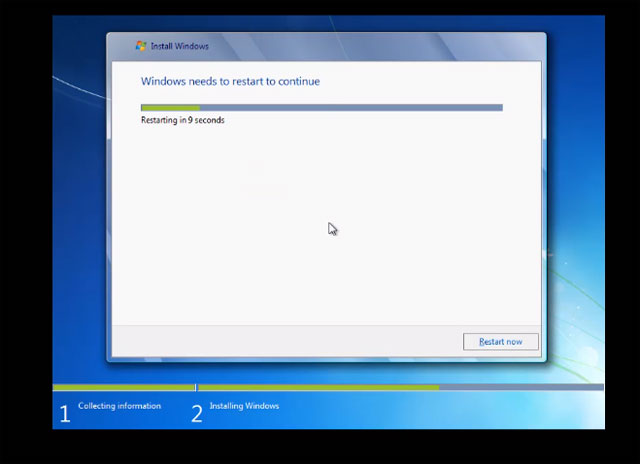This screenshot has height=464, width=640.
Task: Click the "Collecting information" step label
Action: pos(120,406)
